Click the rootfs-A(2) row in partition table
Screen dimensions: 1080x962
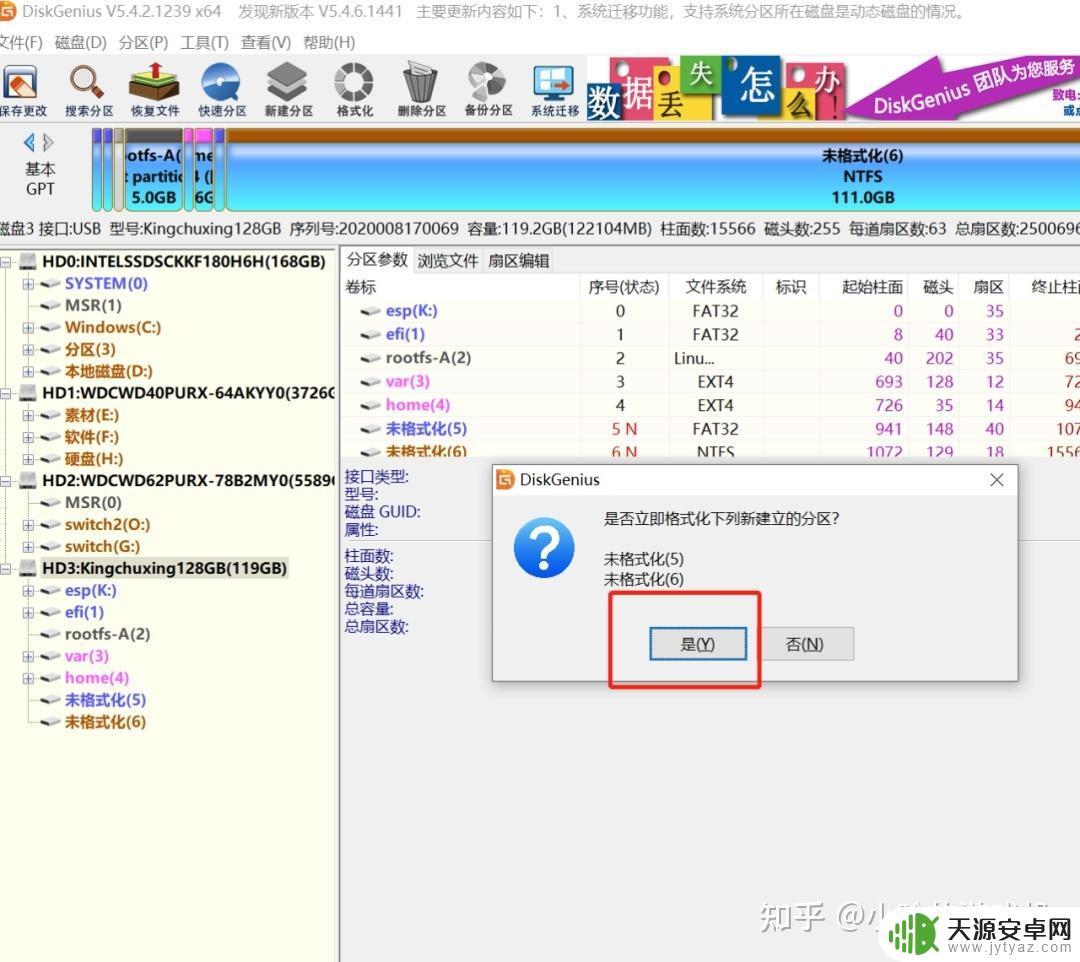pos(709,358)
